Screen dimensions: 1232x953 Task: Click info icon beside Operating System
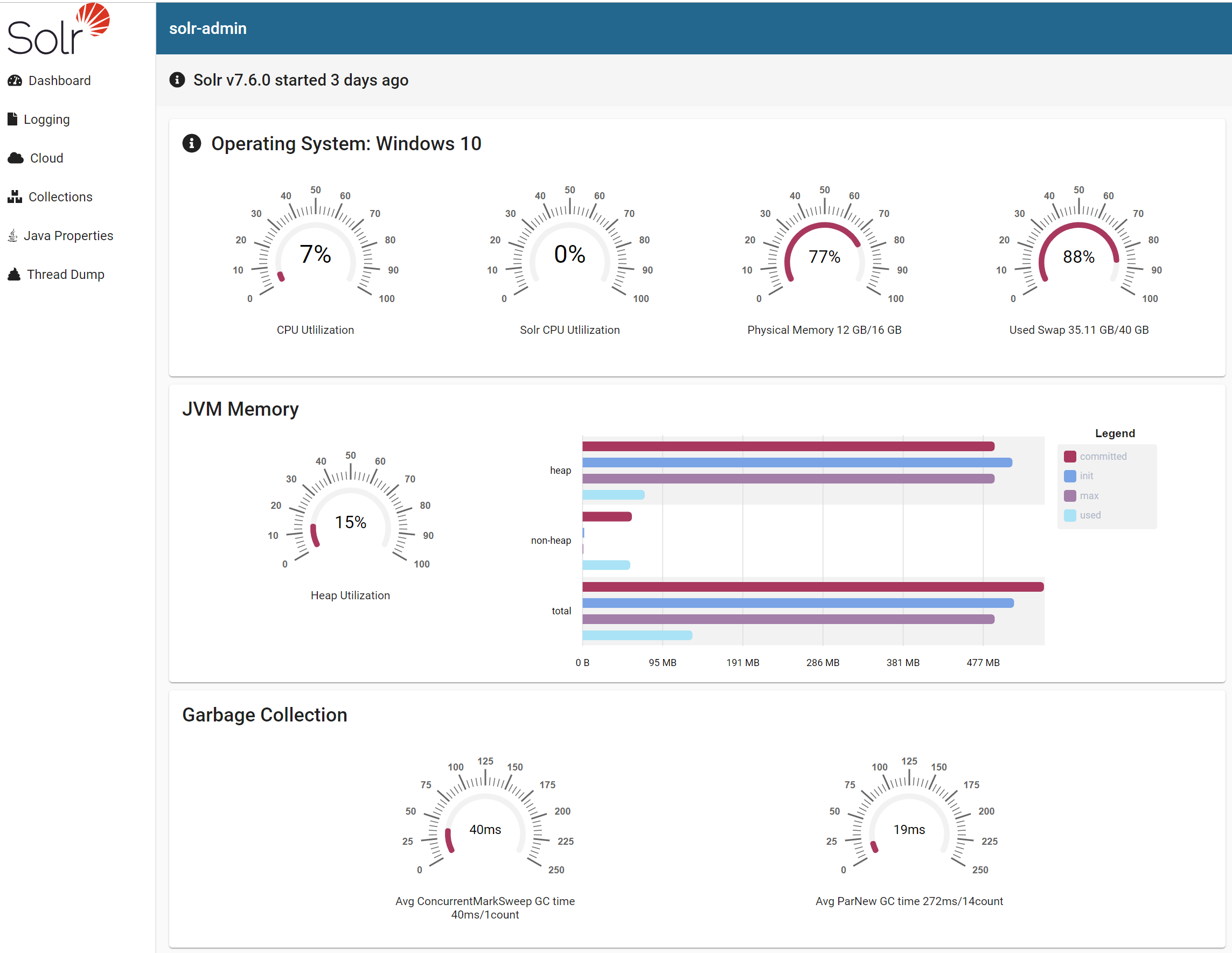pyautogui.click(x=192, y=144)
